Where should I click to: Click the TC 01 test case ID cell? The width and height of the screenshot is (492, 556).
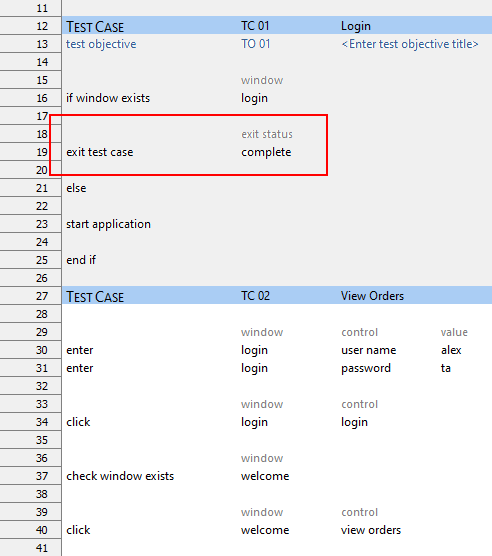[255, 26]
